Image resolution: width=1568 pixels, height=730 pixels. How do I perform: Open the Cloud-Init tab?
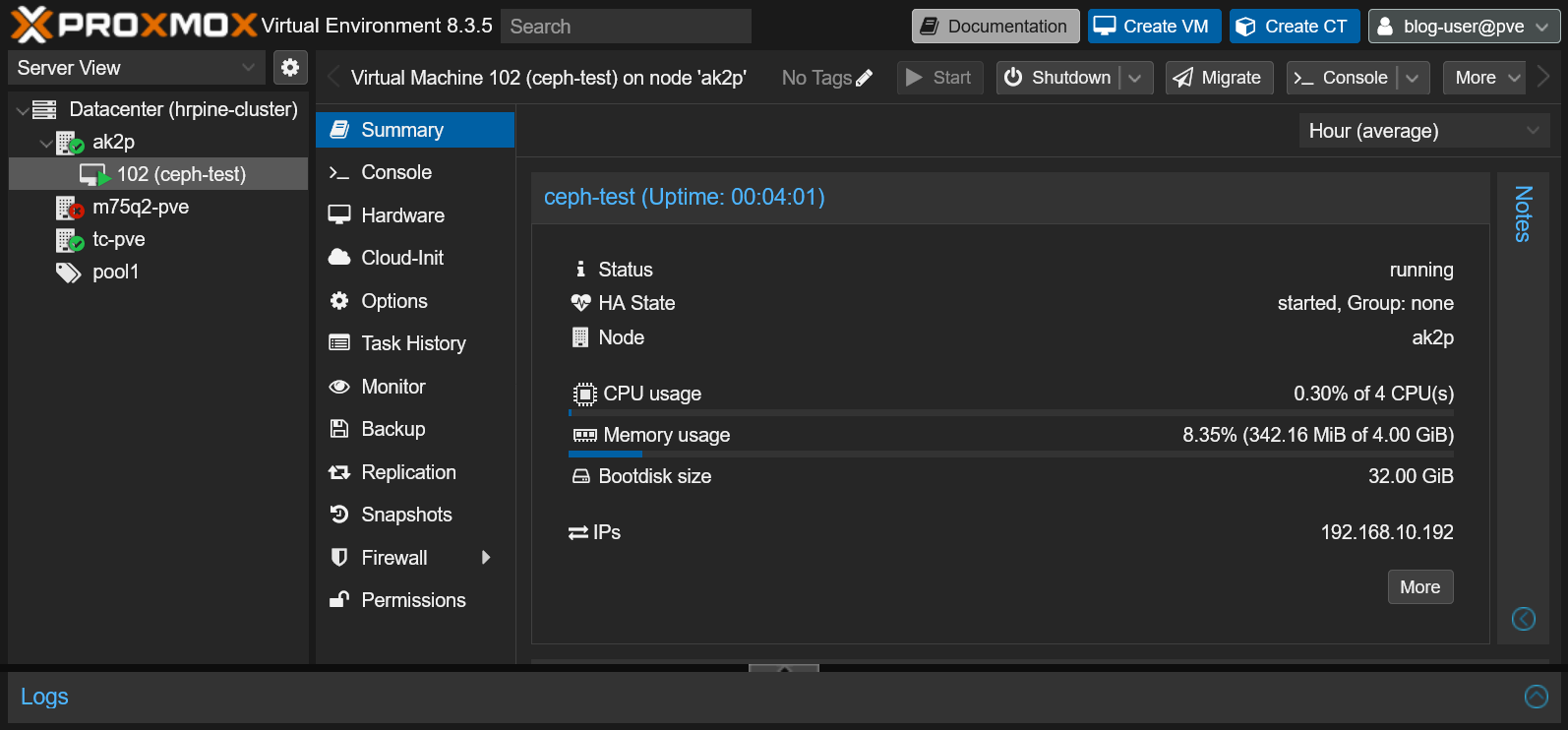point(415,258)
